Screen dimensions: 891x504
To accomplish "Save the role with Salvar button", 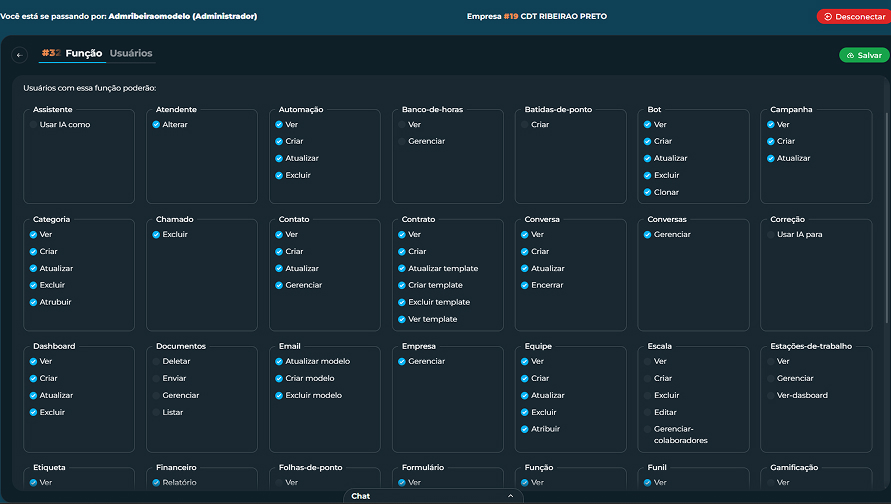I will tap(864, 55).
